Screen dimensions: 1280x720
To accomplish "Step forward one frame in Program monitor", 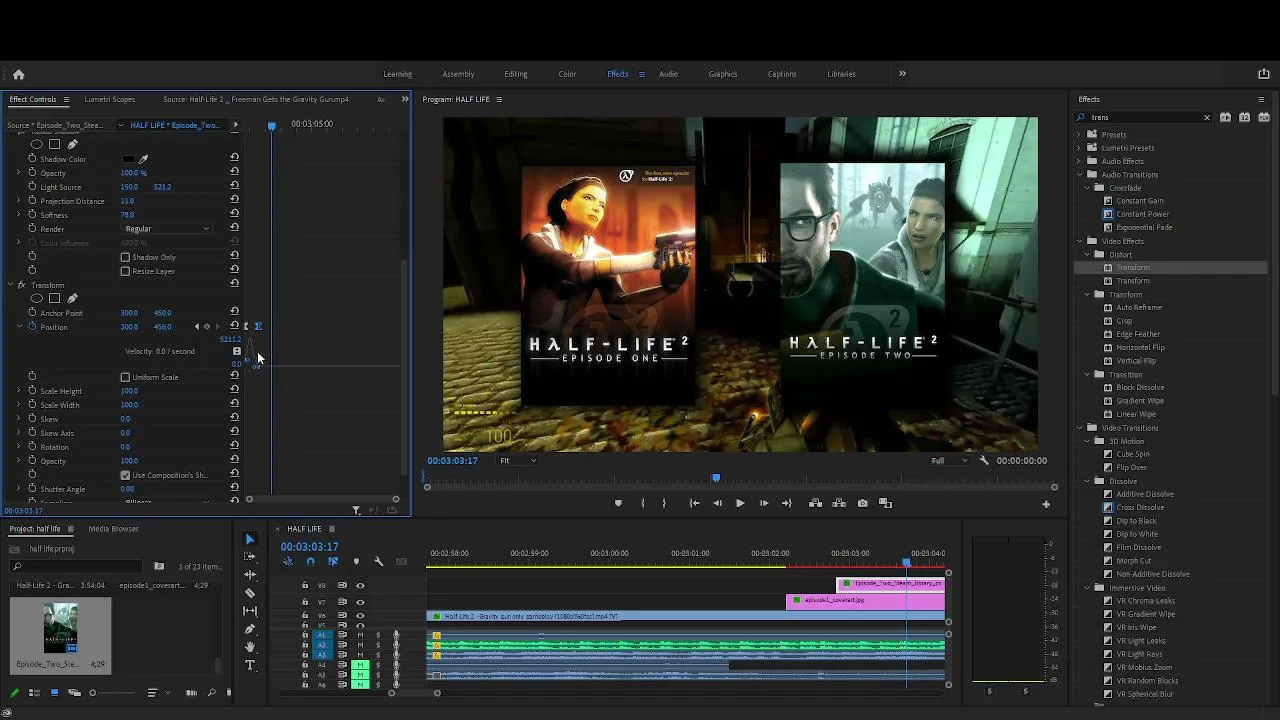I will point(764,503).
